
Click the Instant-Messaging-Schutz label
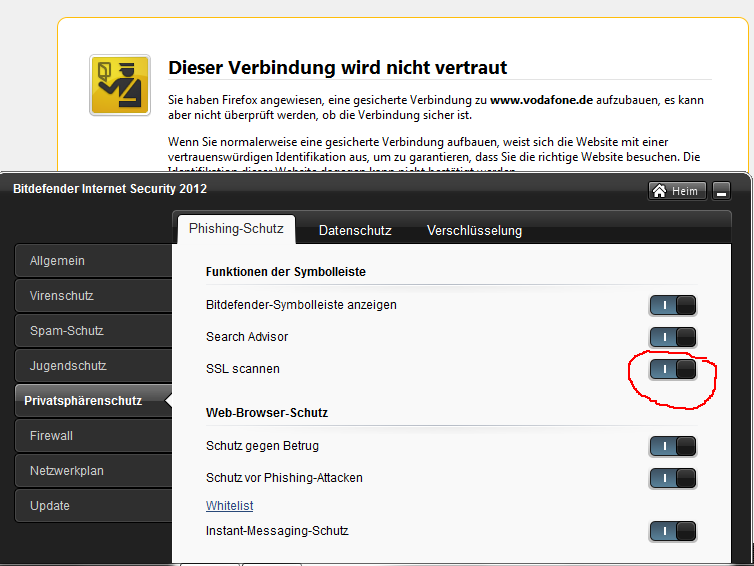(277, 531)
